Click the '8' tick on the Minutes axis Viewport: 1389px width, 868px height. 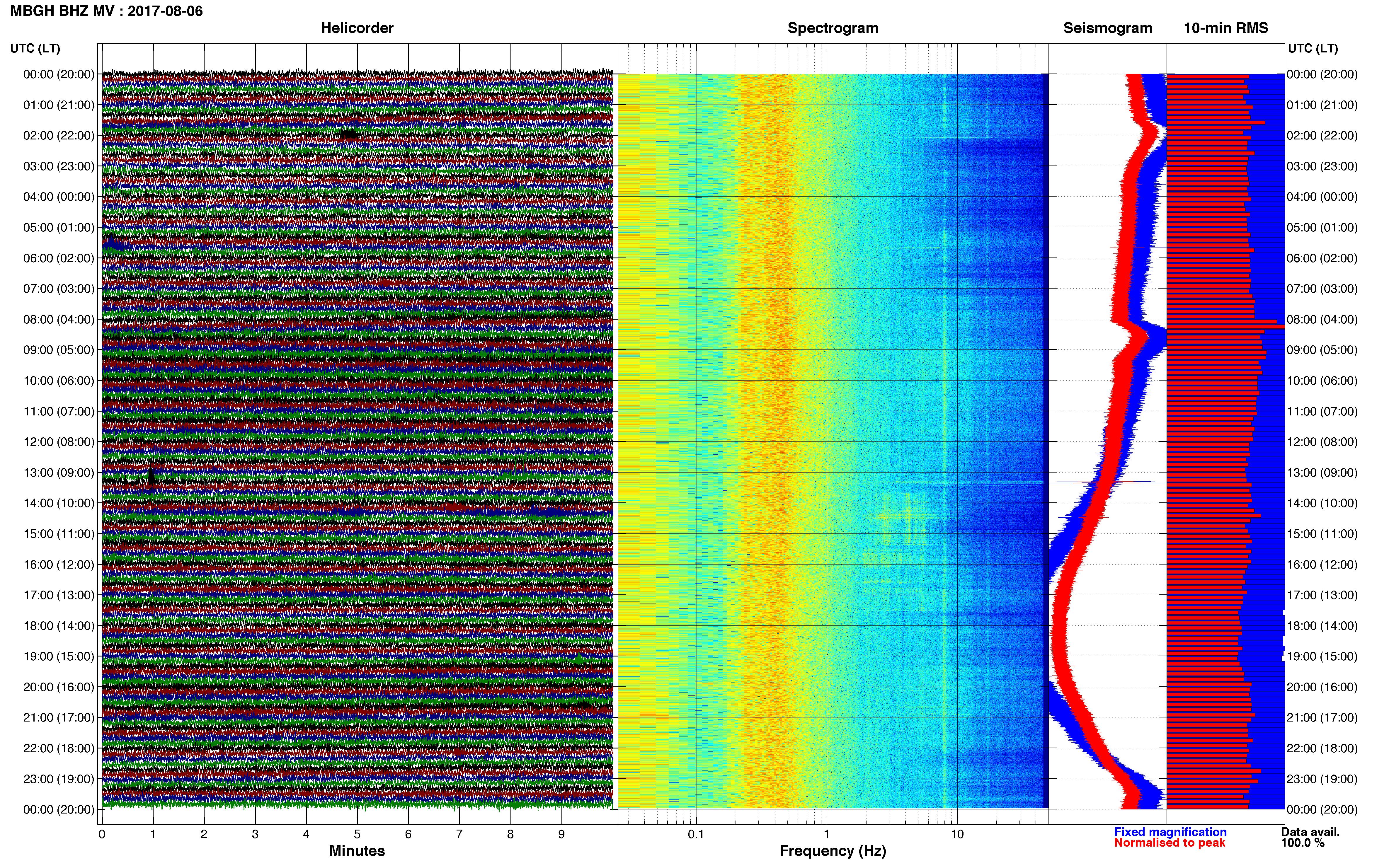click(x=510, y=834)
